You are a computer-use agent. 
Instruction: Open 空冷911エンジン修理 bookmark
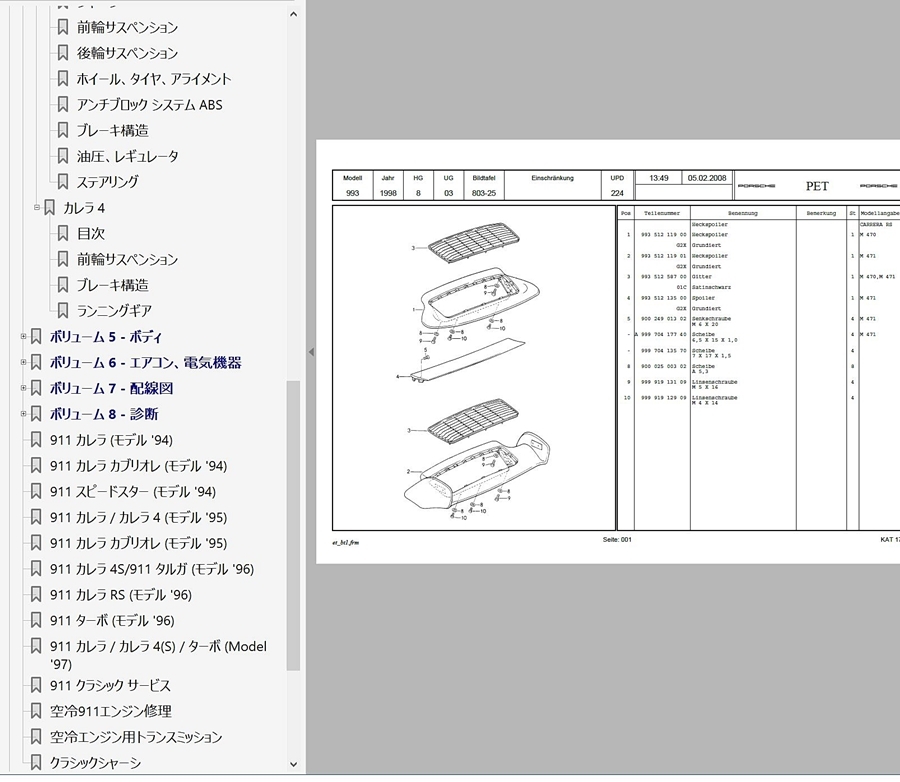[x=110, y=711]
